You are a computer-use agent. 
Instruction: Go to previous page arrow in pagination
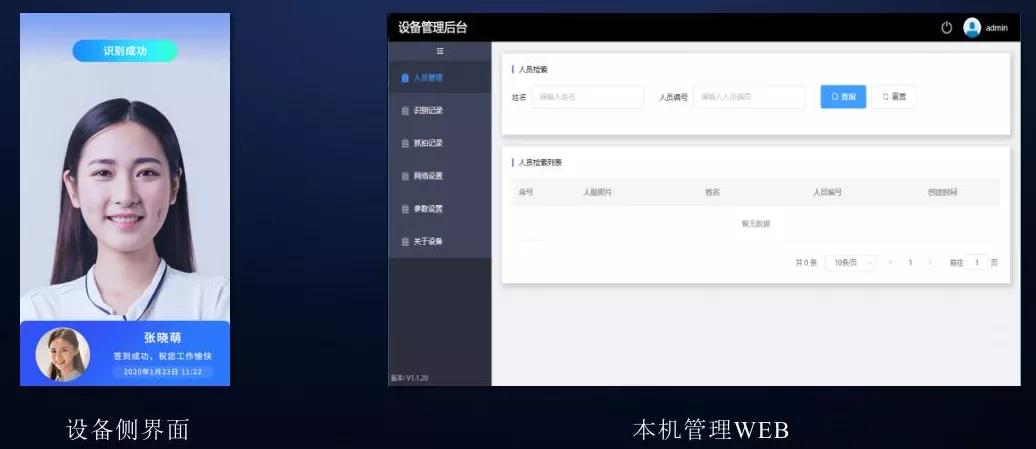[891, 263]
